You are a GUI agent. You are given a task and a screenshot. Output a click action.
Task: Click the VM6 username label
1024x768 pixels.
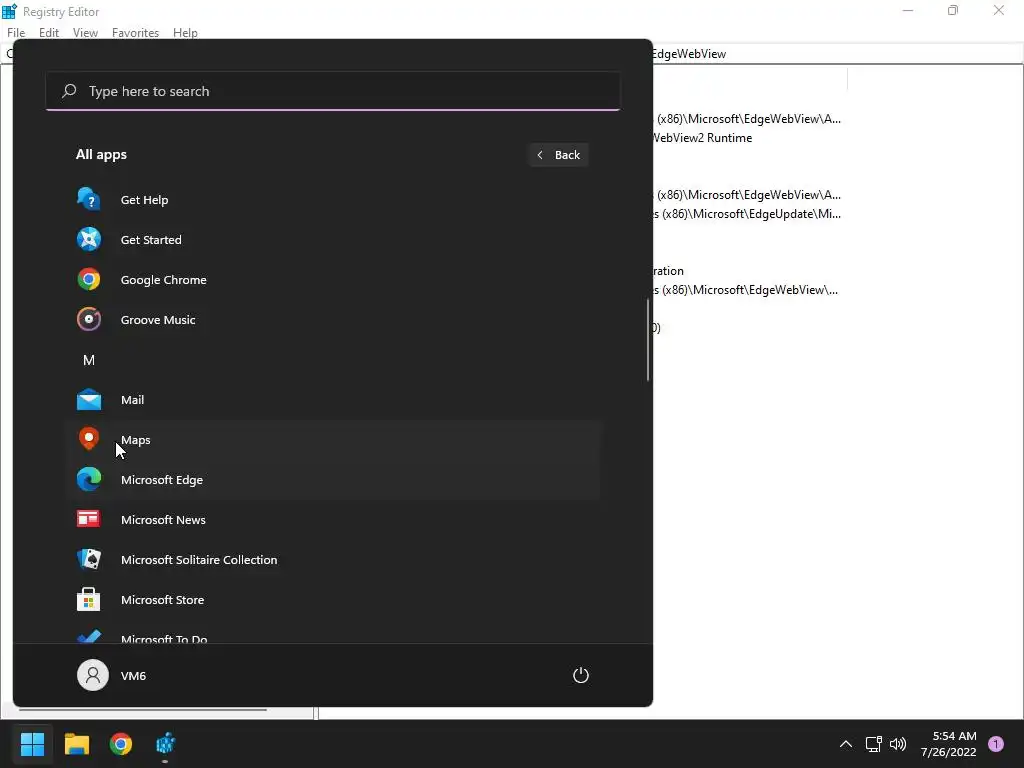133,676
